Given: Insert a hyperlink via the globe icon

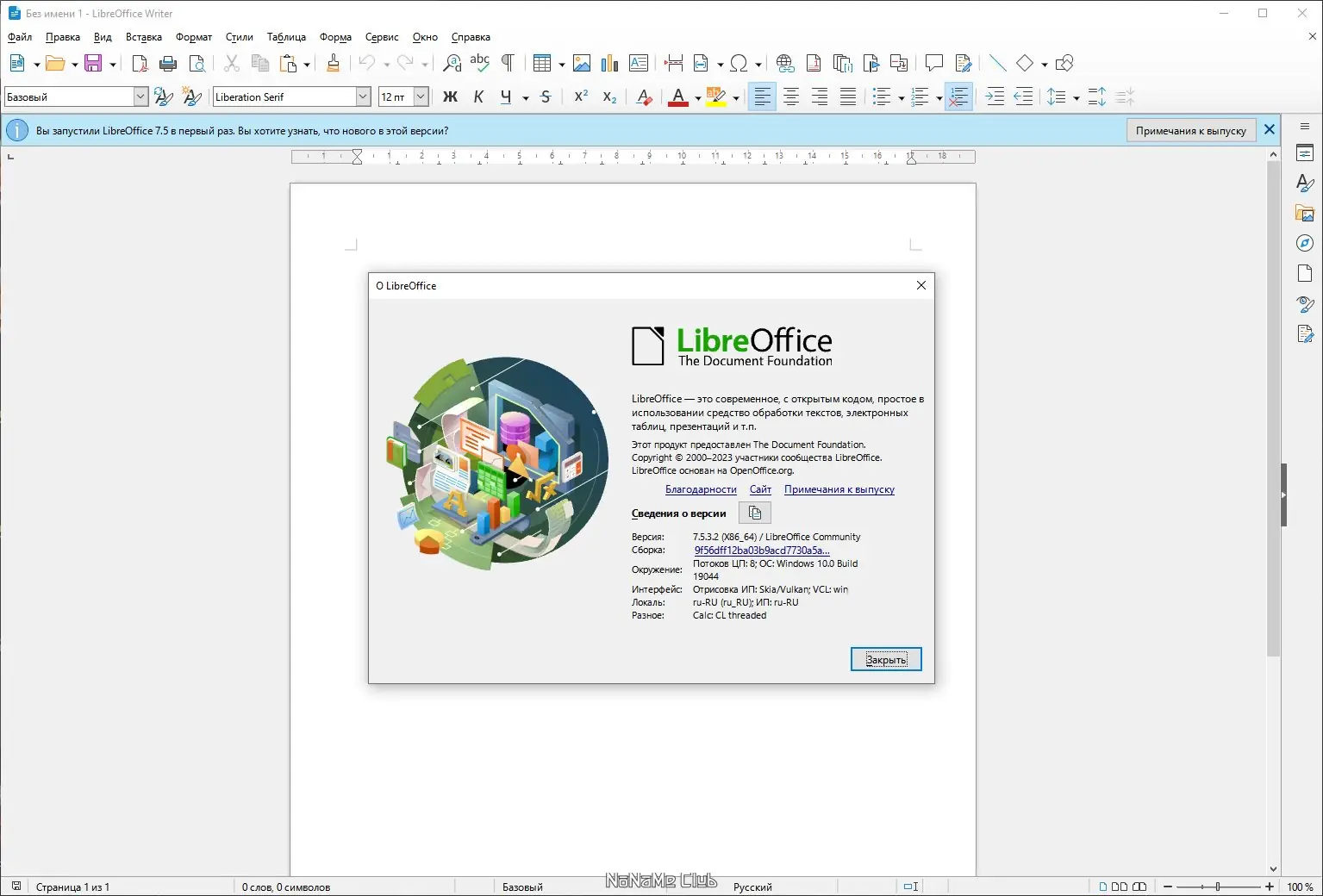Looking at the screenshot, I should pos(785,63).
